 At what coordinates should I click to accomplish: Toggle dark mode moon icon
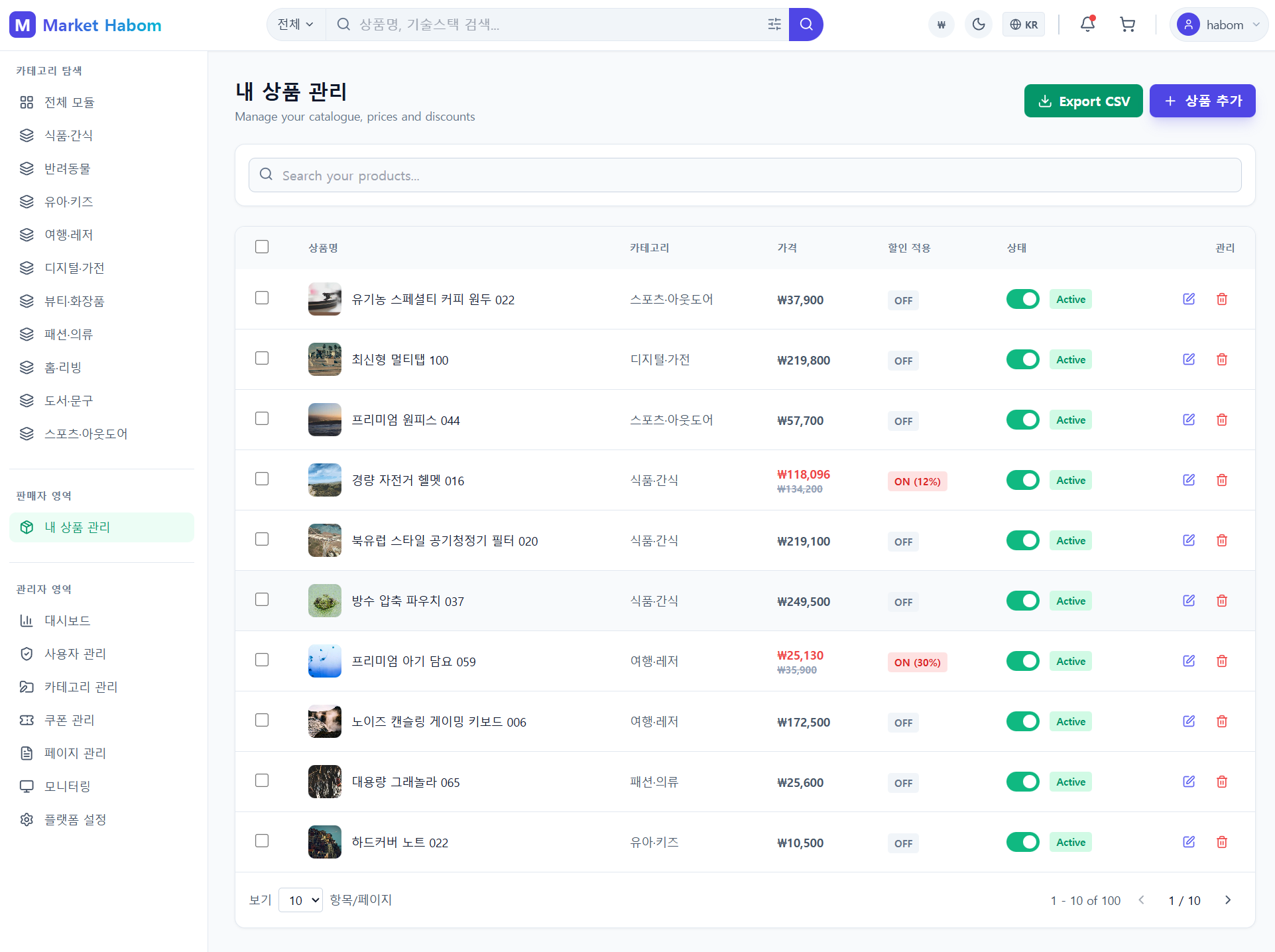[979, 25]
